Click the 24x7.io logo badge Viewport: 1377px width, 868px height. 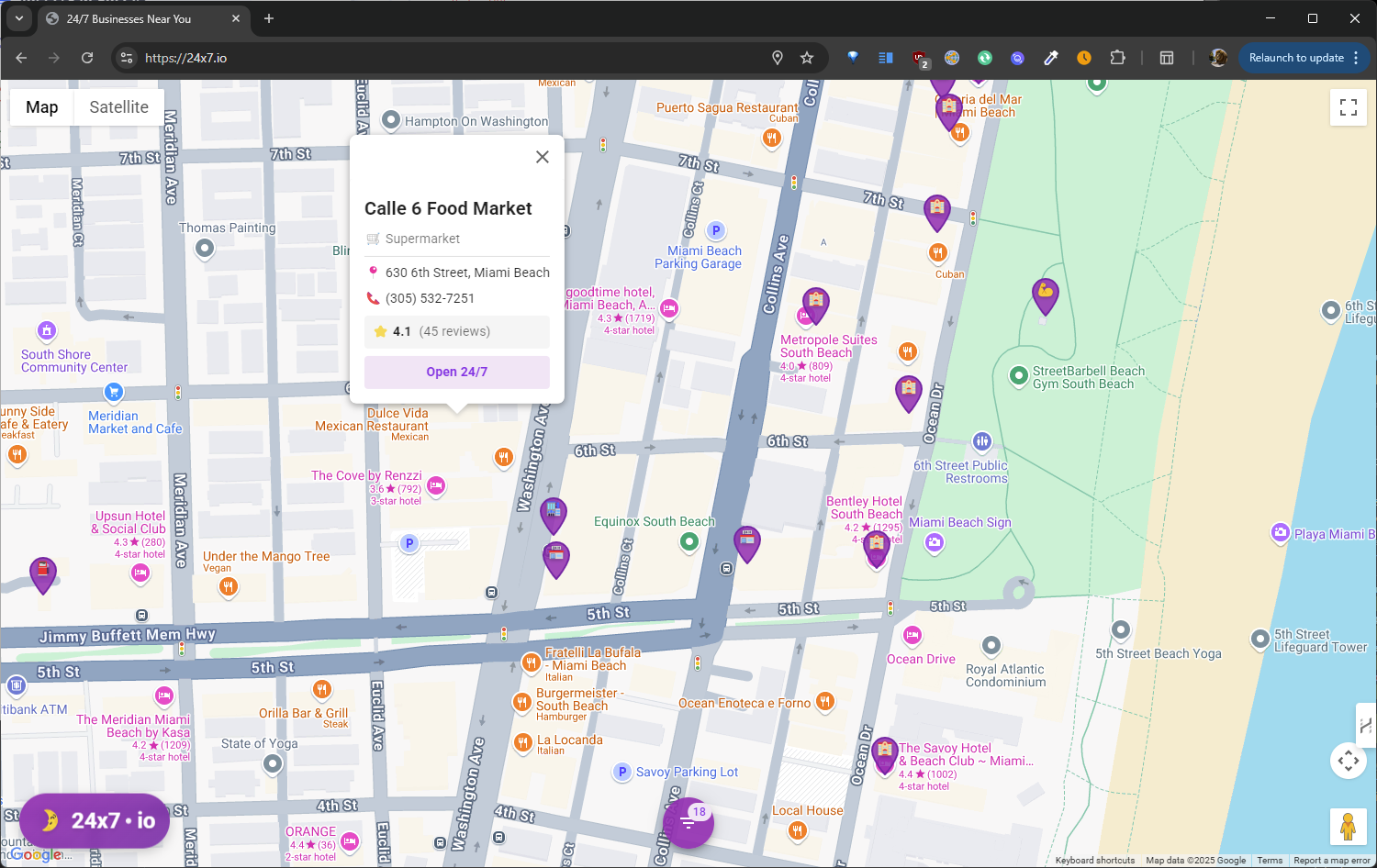tap(95, 820)
